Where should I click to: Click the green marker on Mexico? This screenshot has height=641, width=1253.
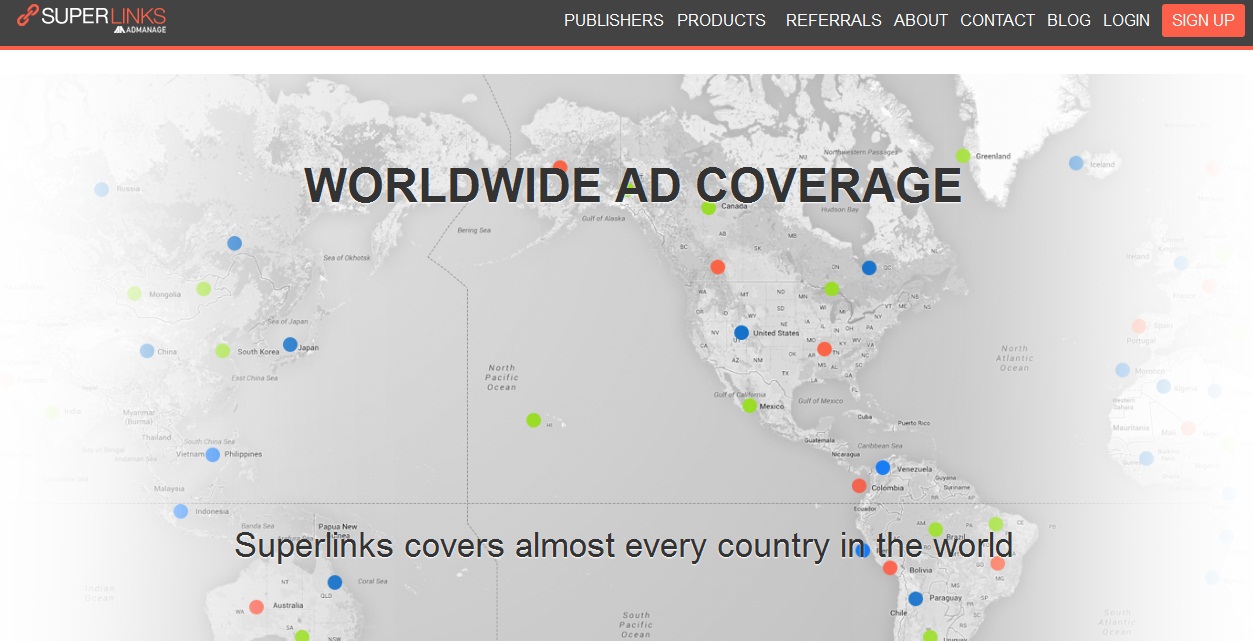(x=750, y=405)
